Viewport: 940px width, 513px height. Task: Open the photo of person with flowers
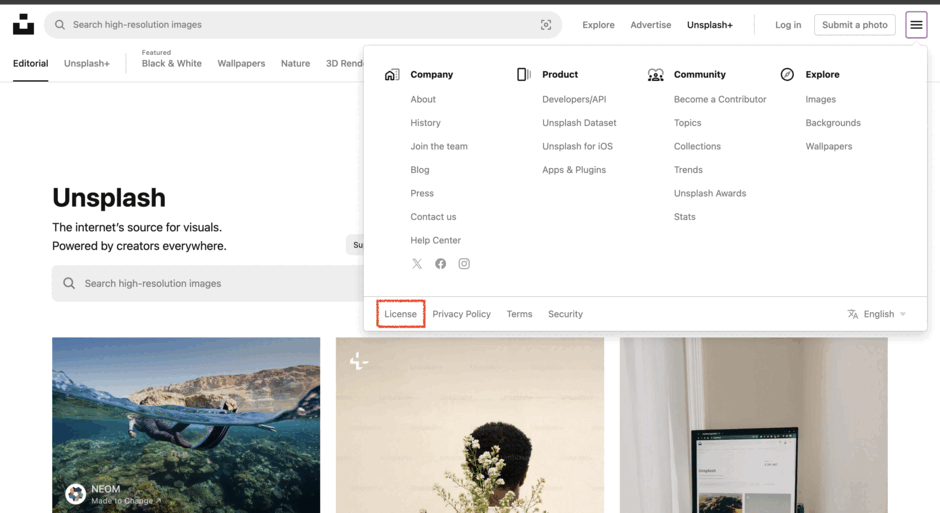point(470,425)
